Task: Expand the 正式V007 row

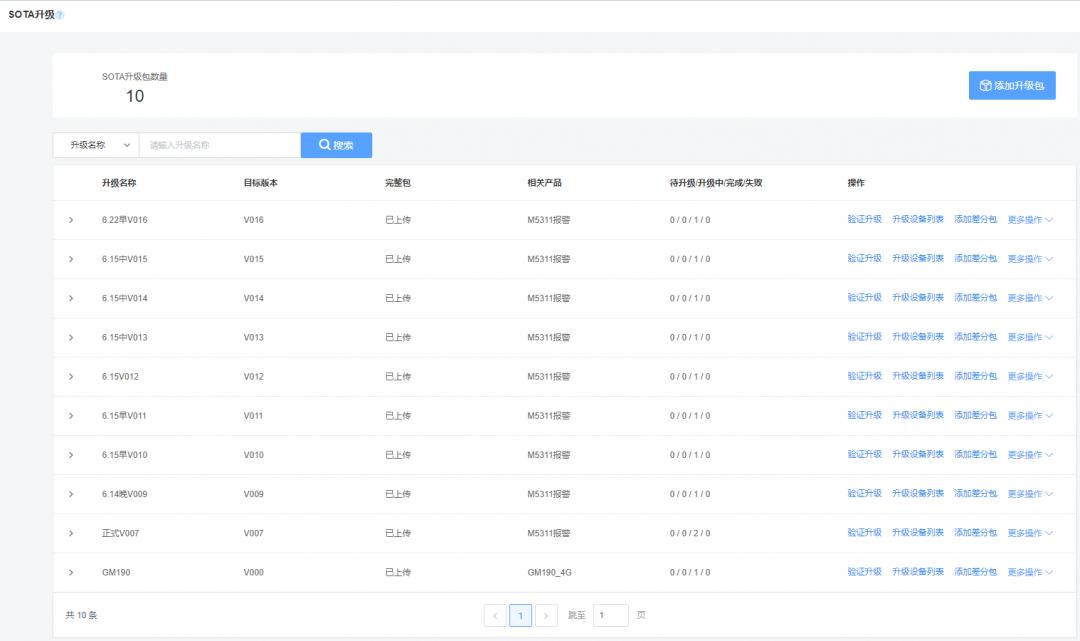Action: 71,533
